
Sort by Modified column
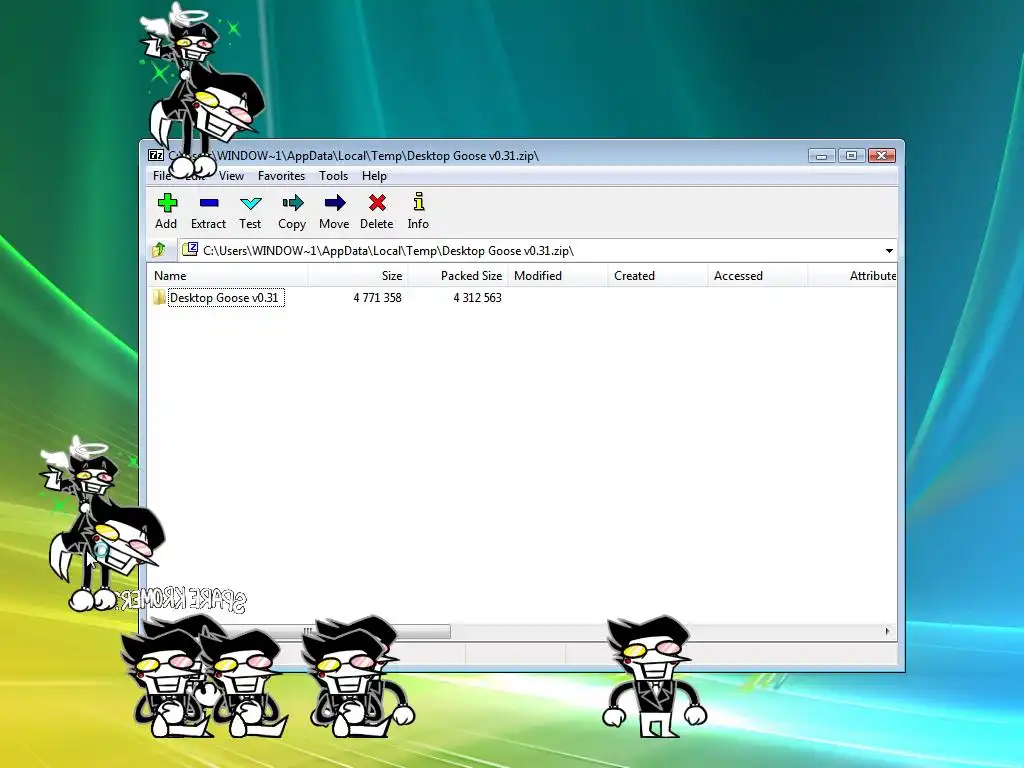click(x=558, y=276)
